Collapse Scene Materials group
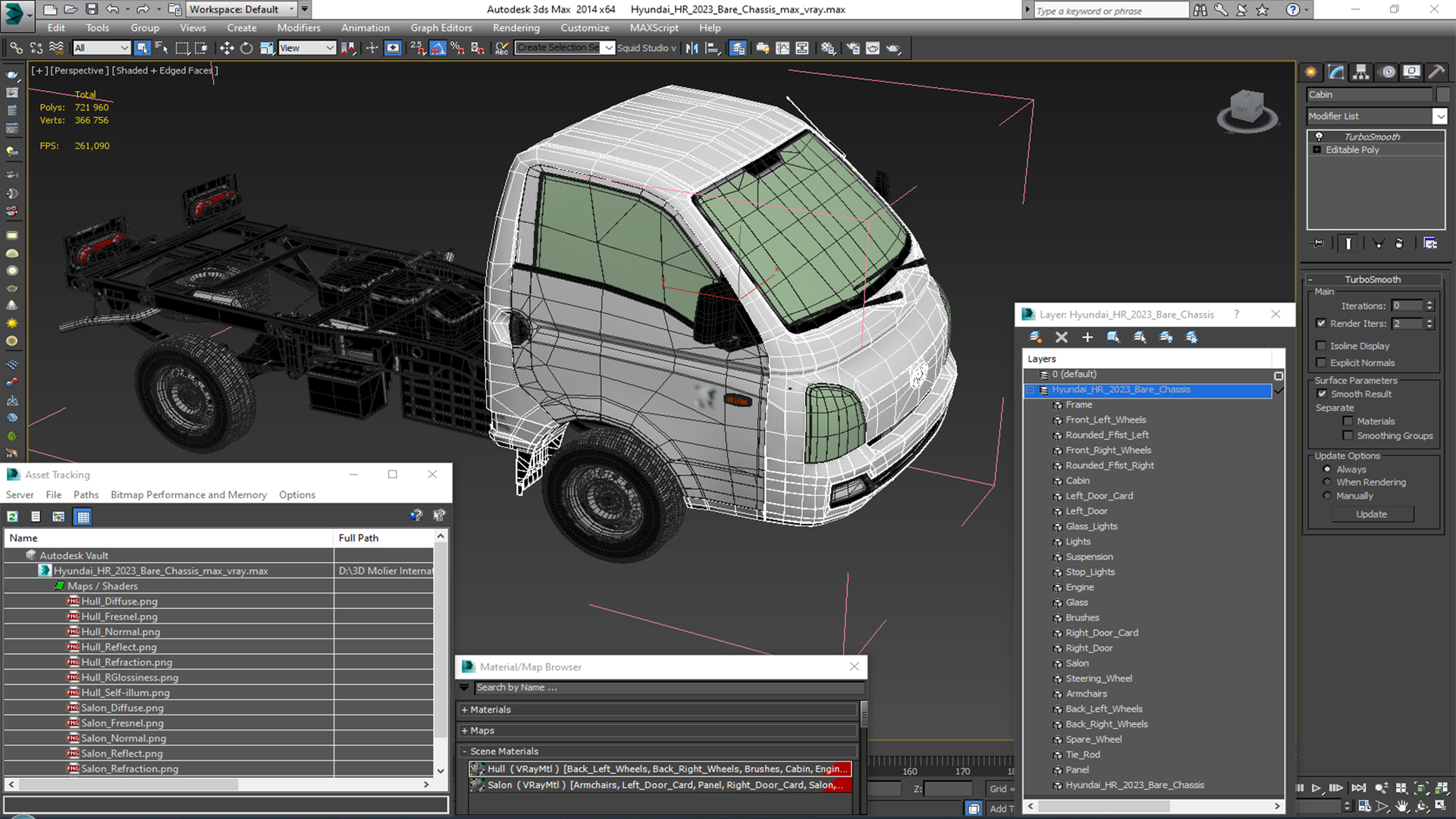 click(x=464, y=752)
